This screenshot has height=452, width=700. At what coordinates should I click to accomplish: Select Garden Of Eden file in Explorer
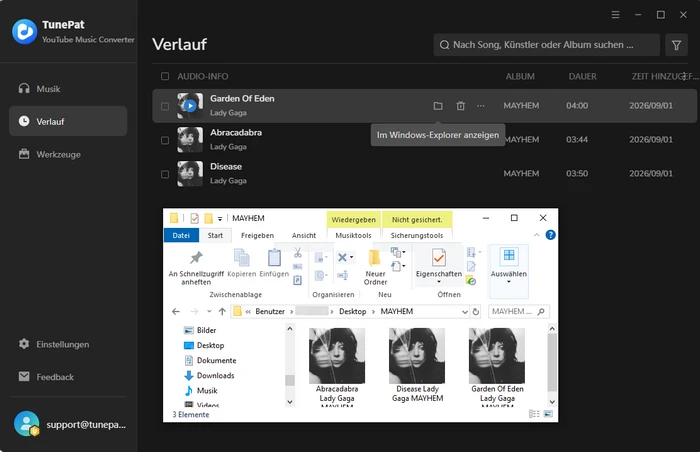click(x=497, y=368)
